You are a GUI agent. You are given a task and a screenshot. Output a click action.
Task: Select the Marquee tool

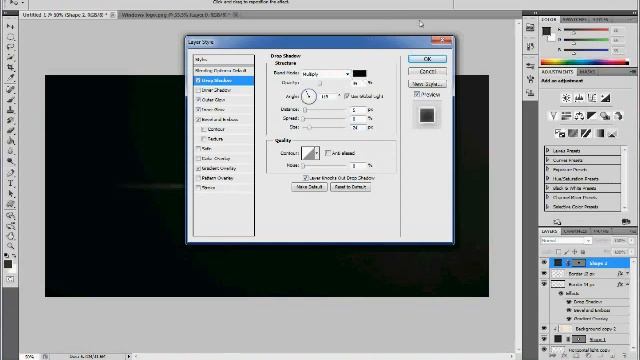tap(11, 37)
